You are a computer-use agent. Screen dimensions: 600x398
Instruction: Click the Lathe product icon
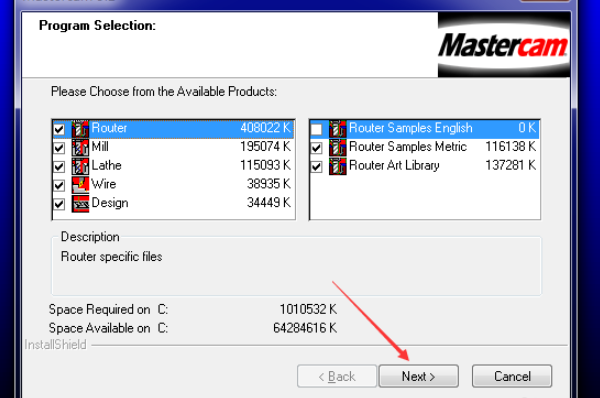pos(80,166)
